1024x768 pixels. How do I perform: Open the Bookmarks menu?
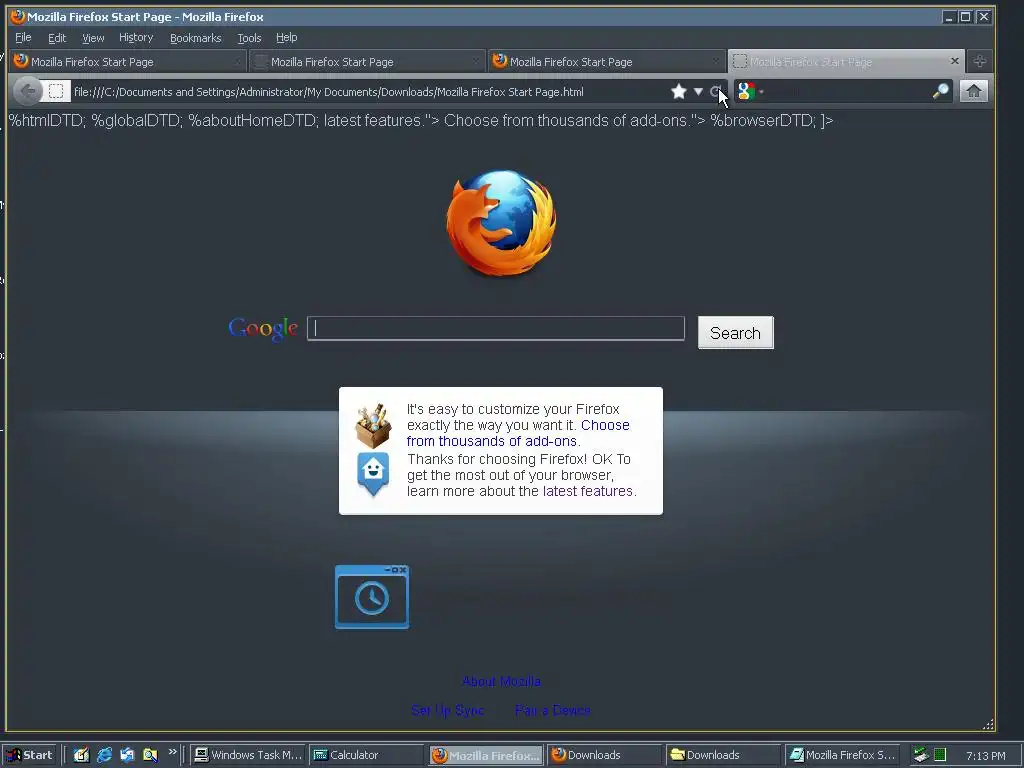click(x=195, y=38)
